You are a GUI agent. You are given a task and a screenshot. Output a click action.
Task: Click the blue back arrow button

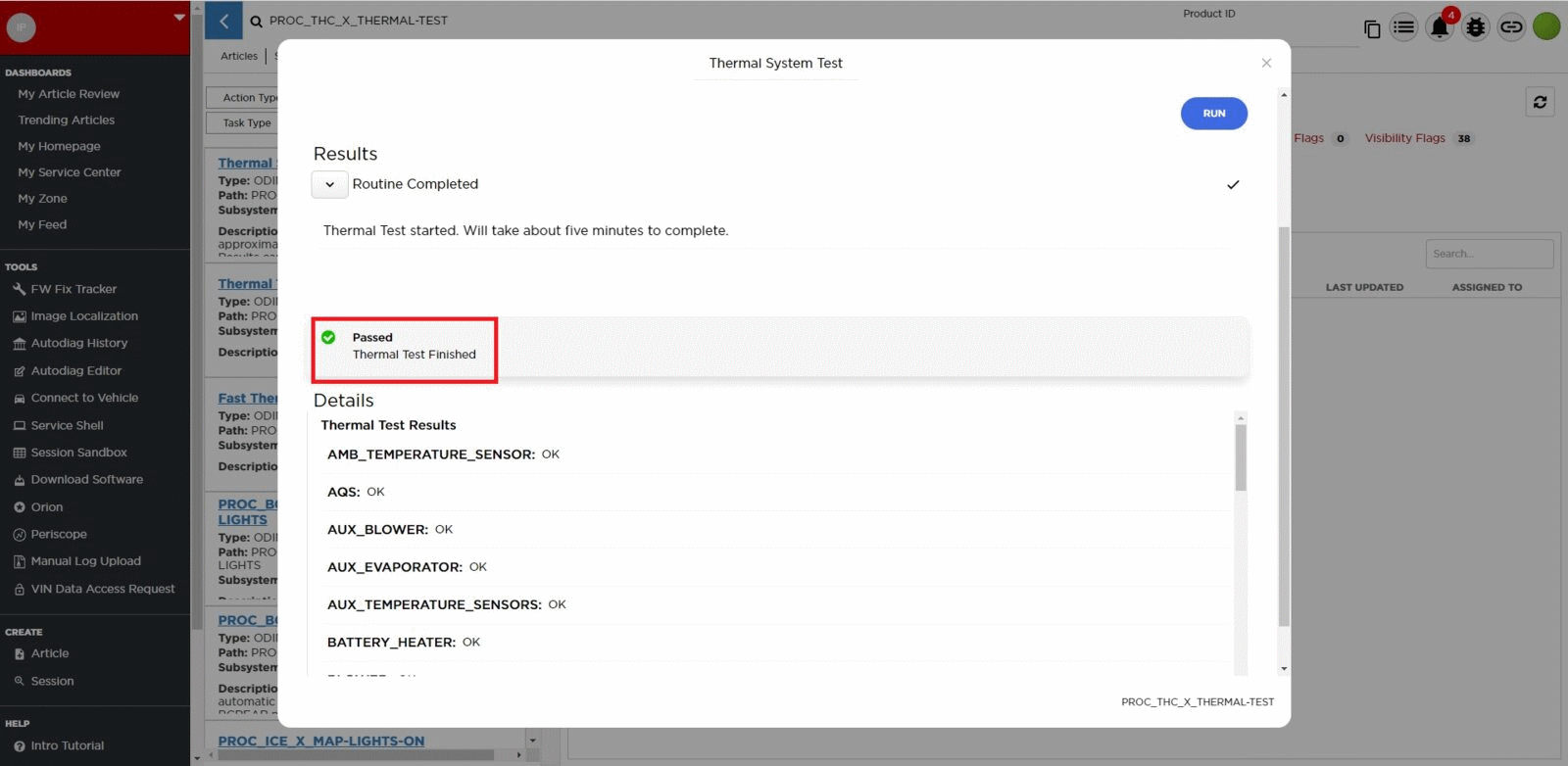coord(223,21)
